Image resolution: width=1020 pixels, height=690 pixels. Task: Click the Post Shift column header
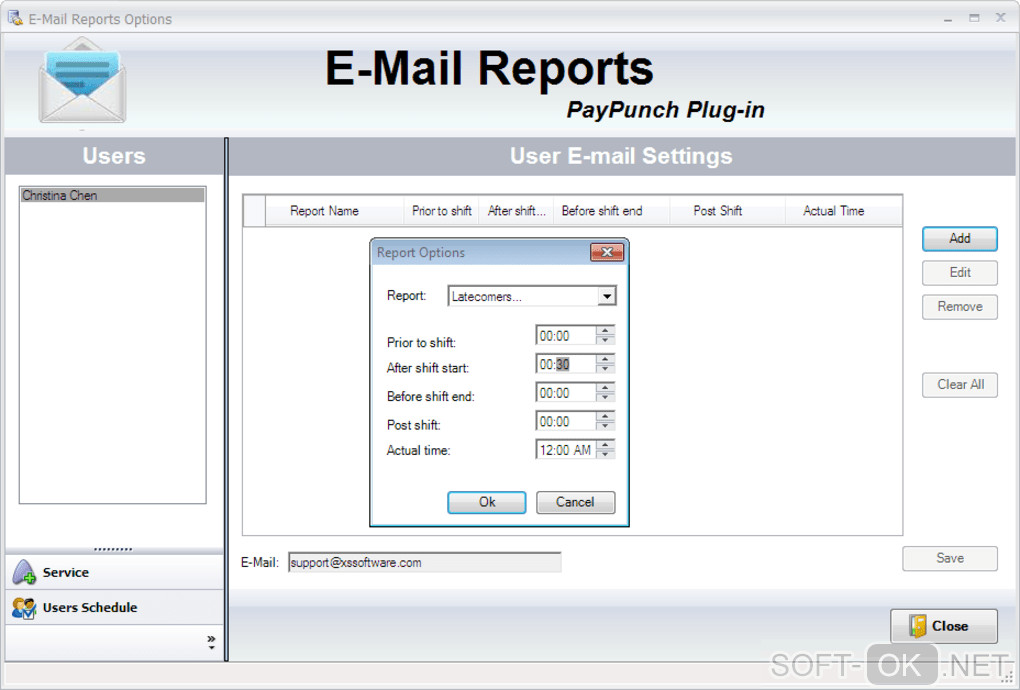[x=727, y=211]
